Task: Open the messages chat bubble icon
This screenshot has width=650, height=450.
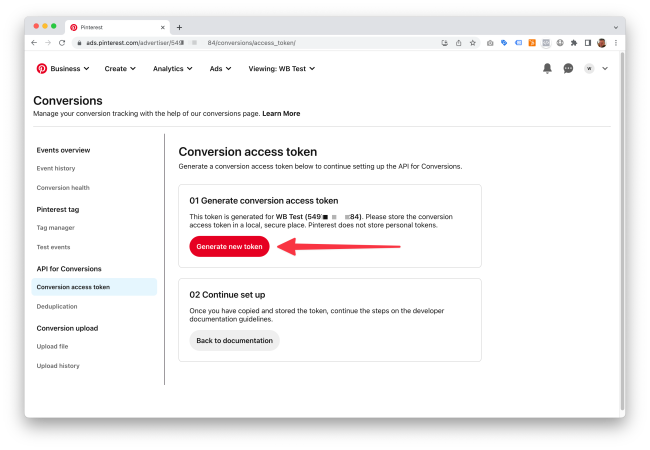Action: 568,68
